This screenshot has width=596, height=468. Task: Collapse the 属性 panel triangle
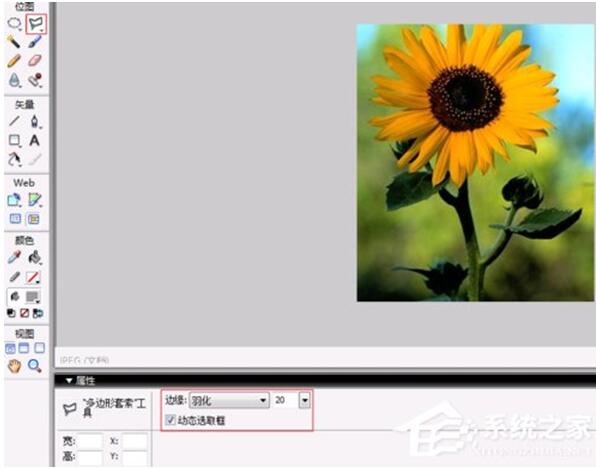click(68, 380)
